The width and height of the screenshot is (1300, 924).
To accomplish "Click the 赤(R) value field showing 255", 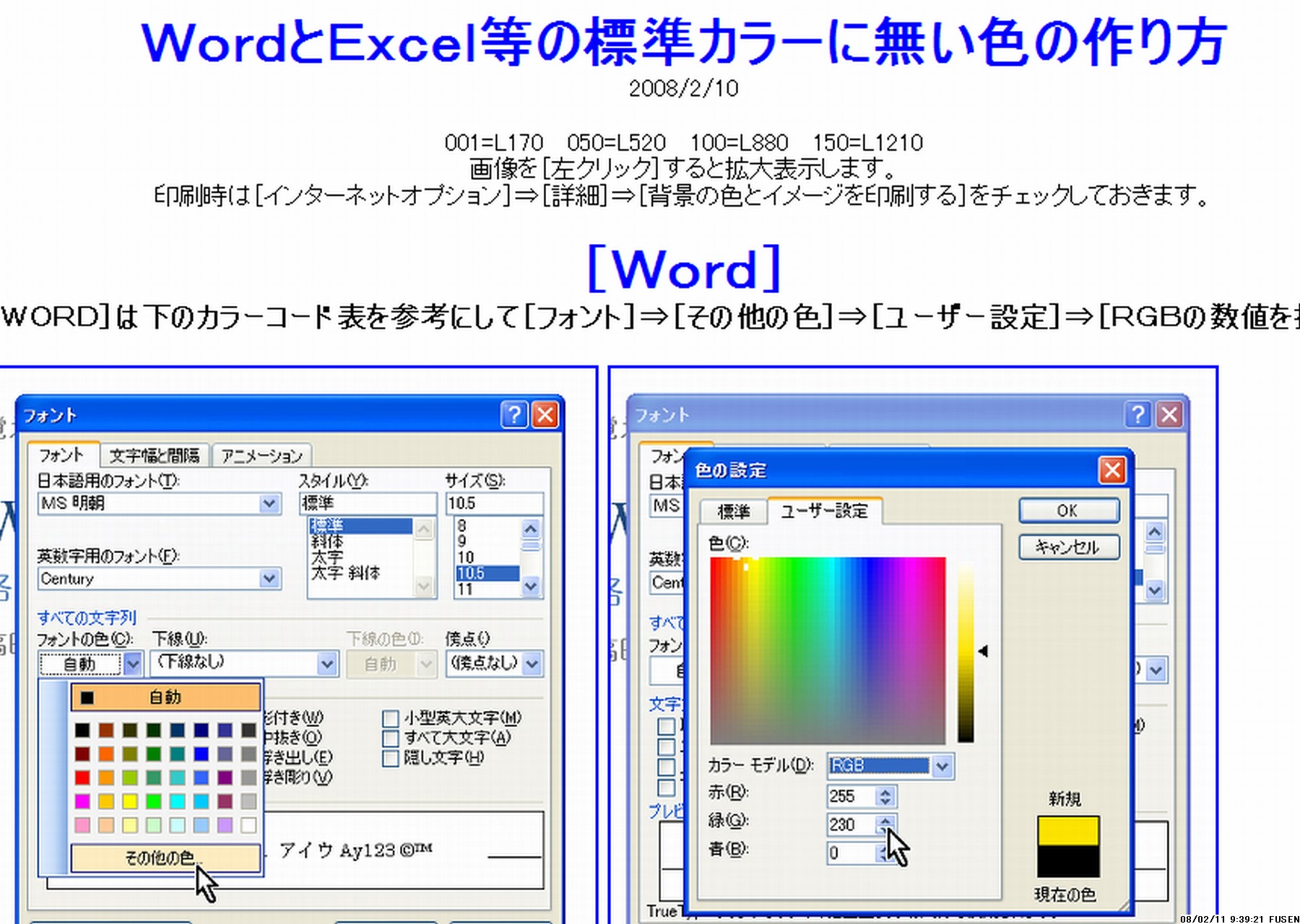I will pyautogui.click(x=851, y=796).
